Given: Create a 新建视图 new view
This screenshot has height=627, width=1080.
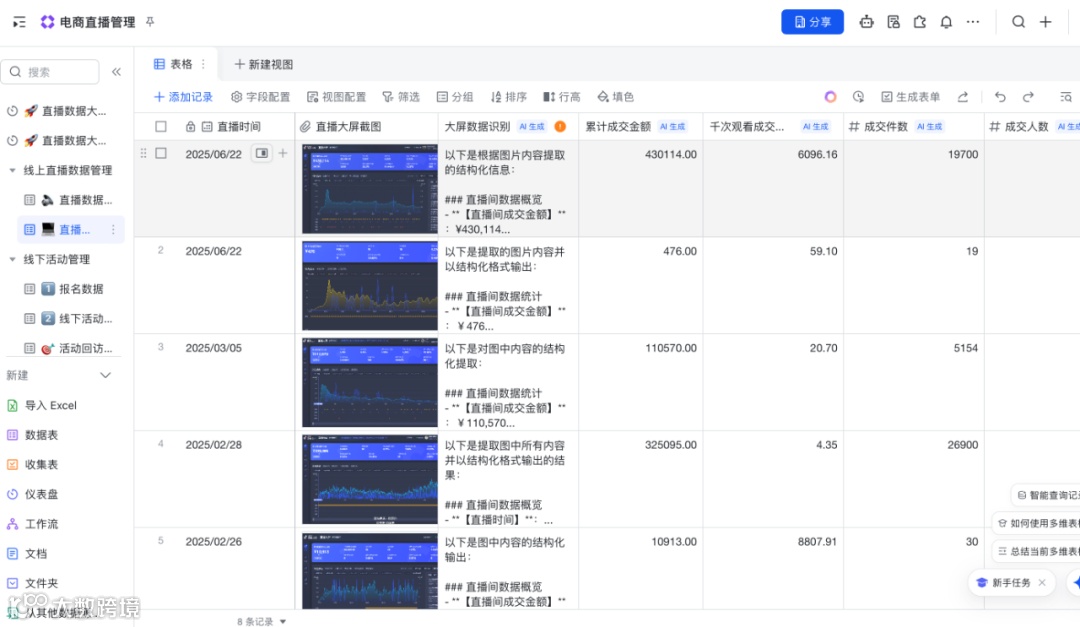Looking at the screenshot, I should pos(264,64).
